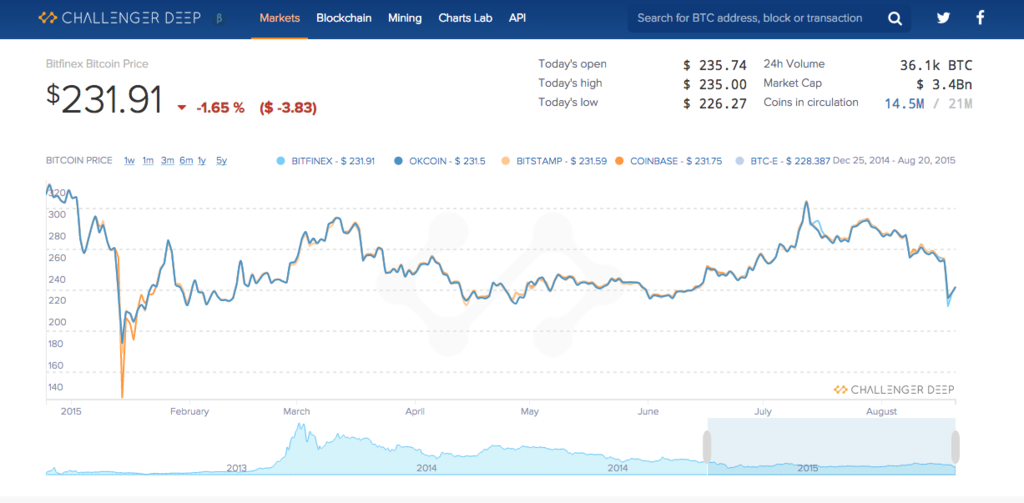Click the OKCOIN - $ 231.5 legend label
The height and width of the screenshot is (503, 1024).
pyautogui.click(x=447, y=161)
